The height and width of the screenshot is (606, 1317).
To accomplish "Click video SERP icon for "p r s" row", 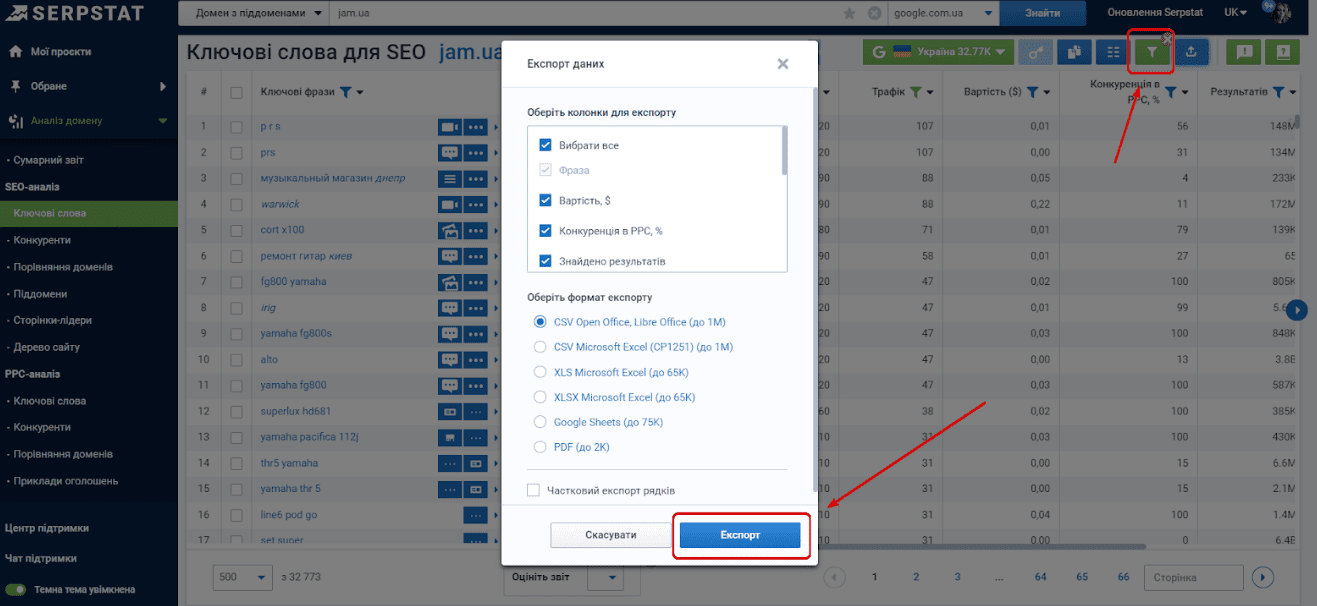I will (448, 127).
